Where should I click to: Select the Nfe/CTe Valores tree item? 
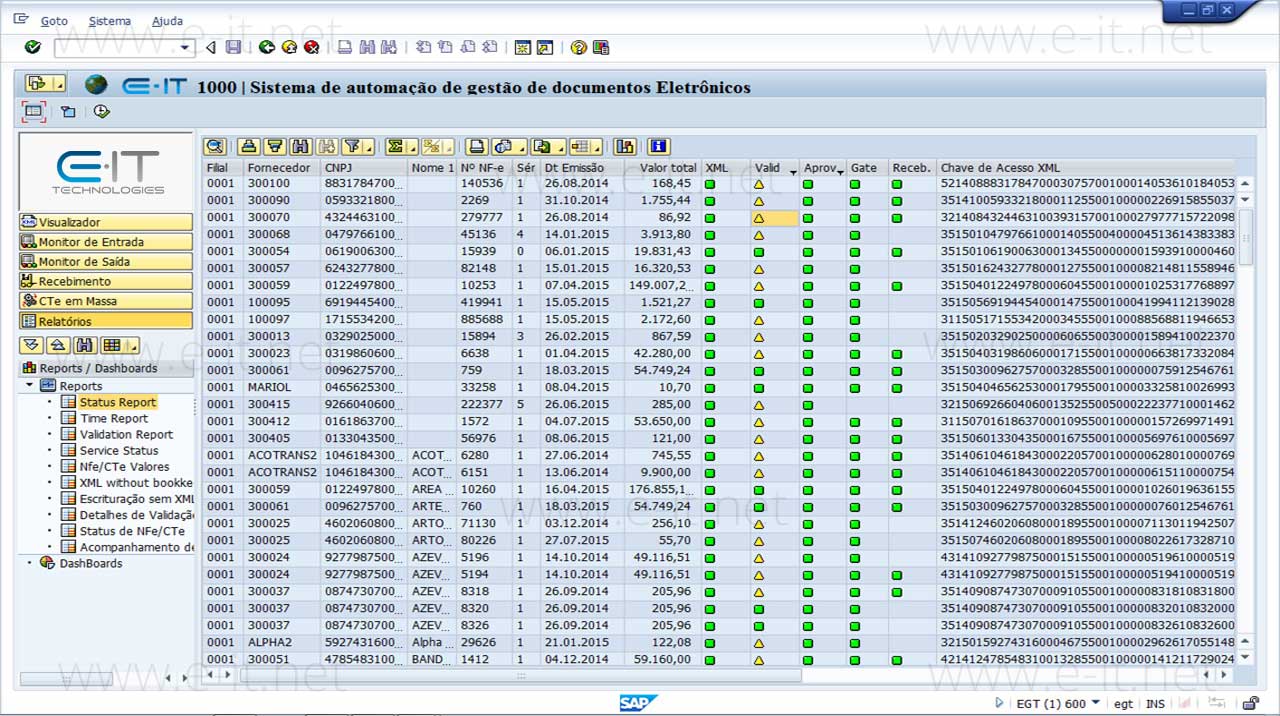[x=125, y=466]
